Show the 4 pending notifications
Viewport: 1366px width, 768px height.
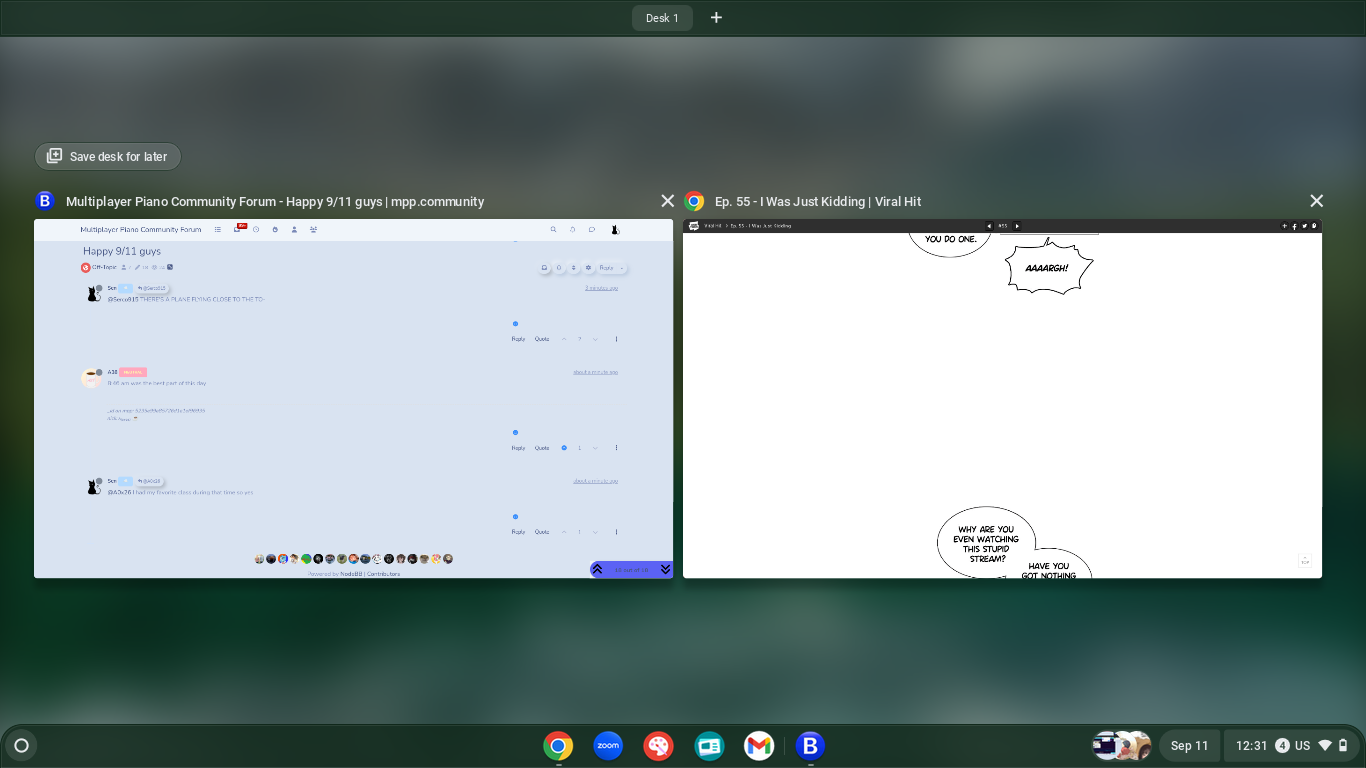(x=1282, y=746)
